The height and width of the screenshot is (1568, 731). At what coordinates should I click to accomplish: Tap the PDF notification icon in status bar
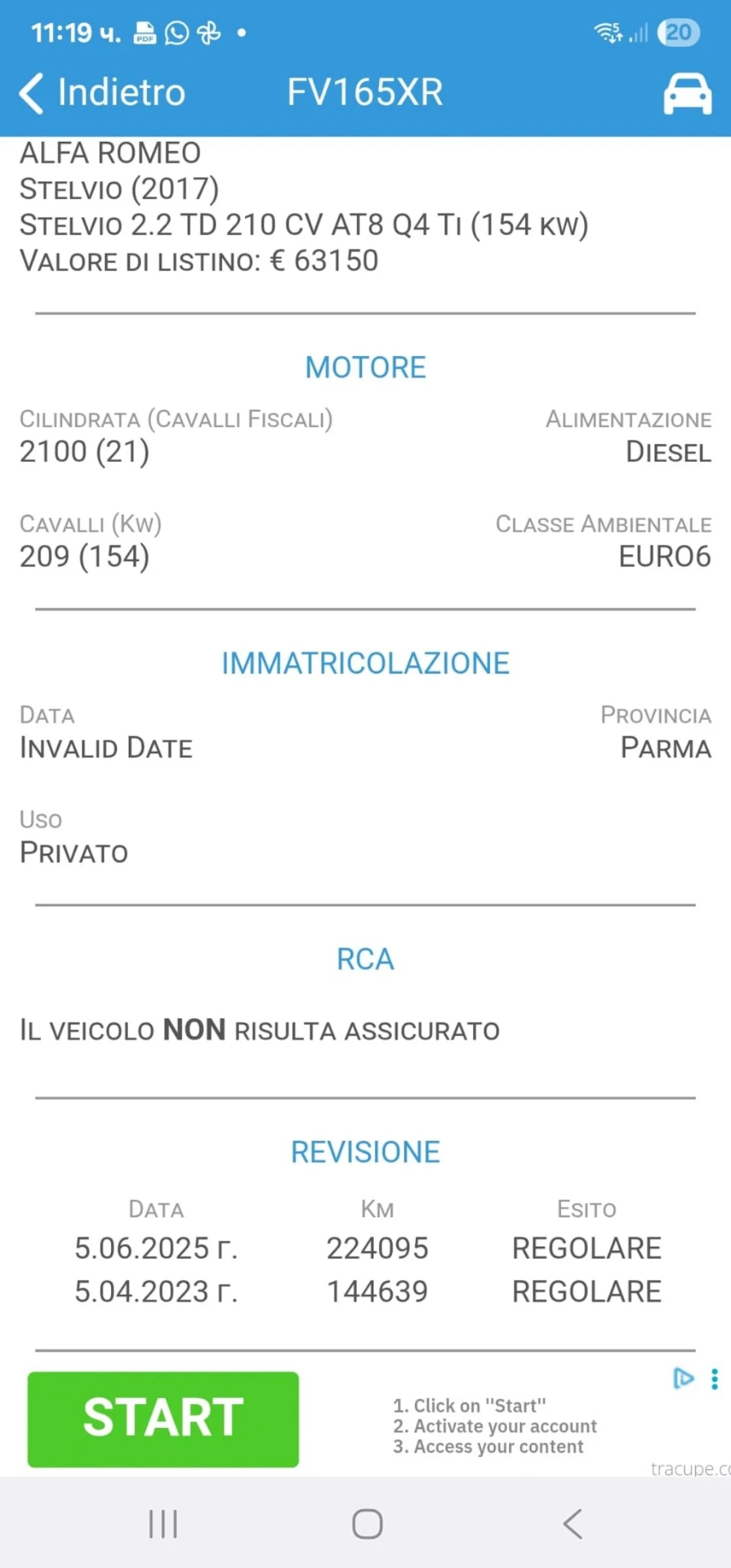(144, 33)
